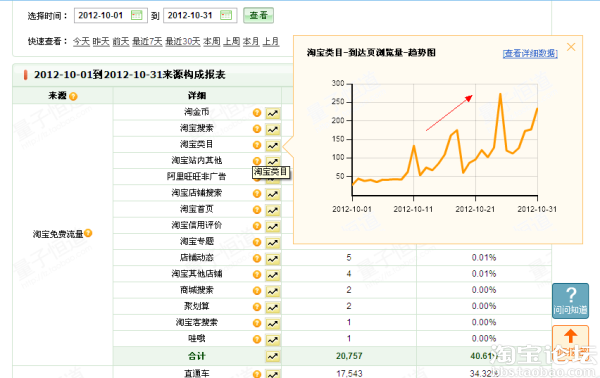The width and height of the screenshot is (600, 378).
Task: Open trend chart icon for 淘宝搜索 row
Action: [273, 129]
